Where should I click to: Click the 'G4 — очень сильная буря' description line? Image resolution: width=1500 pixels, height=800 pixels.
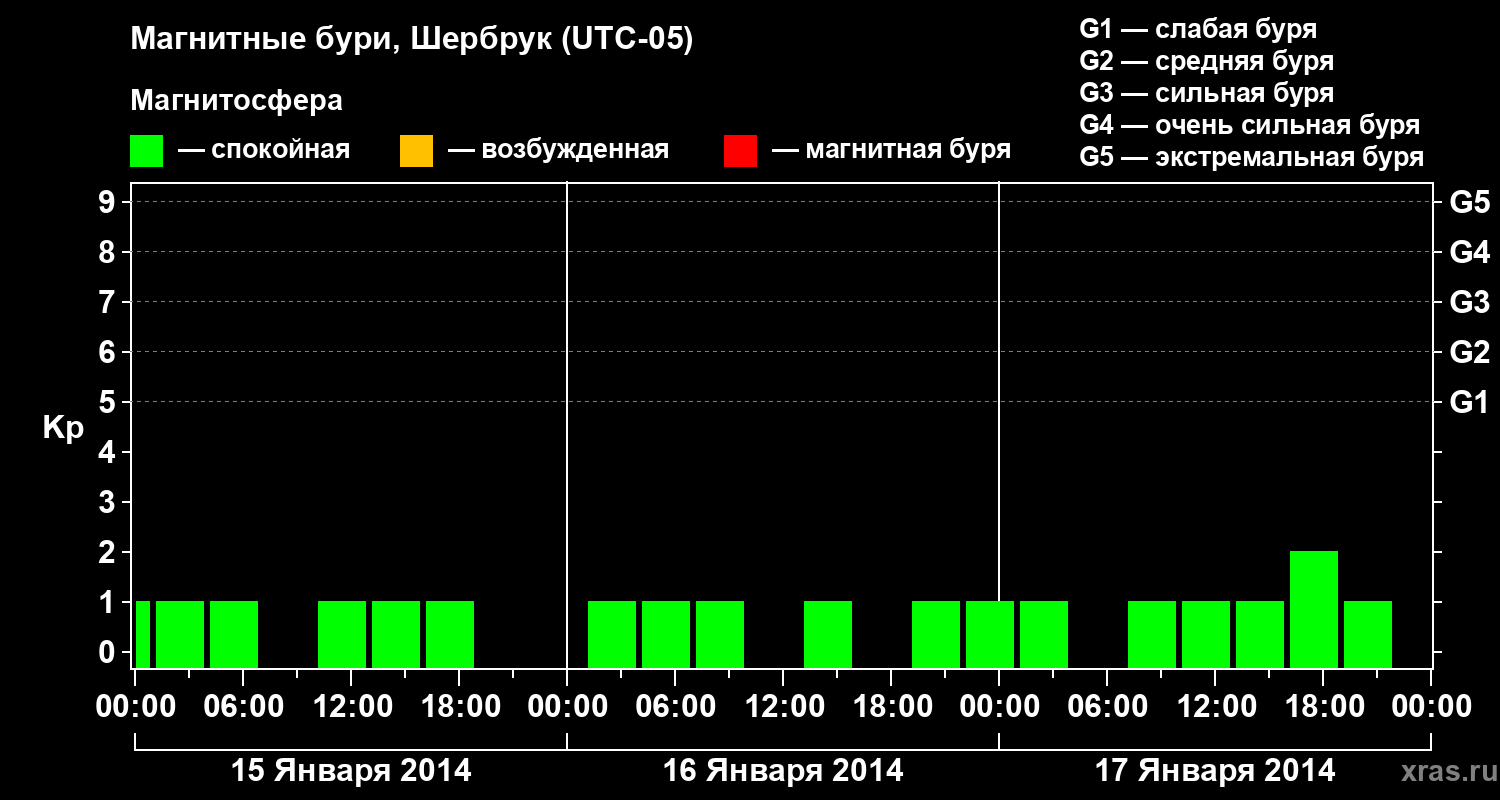[1249, 125]
